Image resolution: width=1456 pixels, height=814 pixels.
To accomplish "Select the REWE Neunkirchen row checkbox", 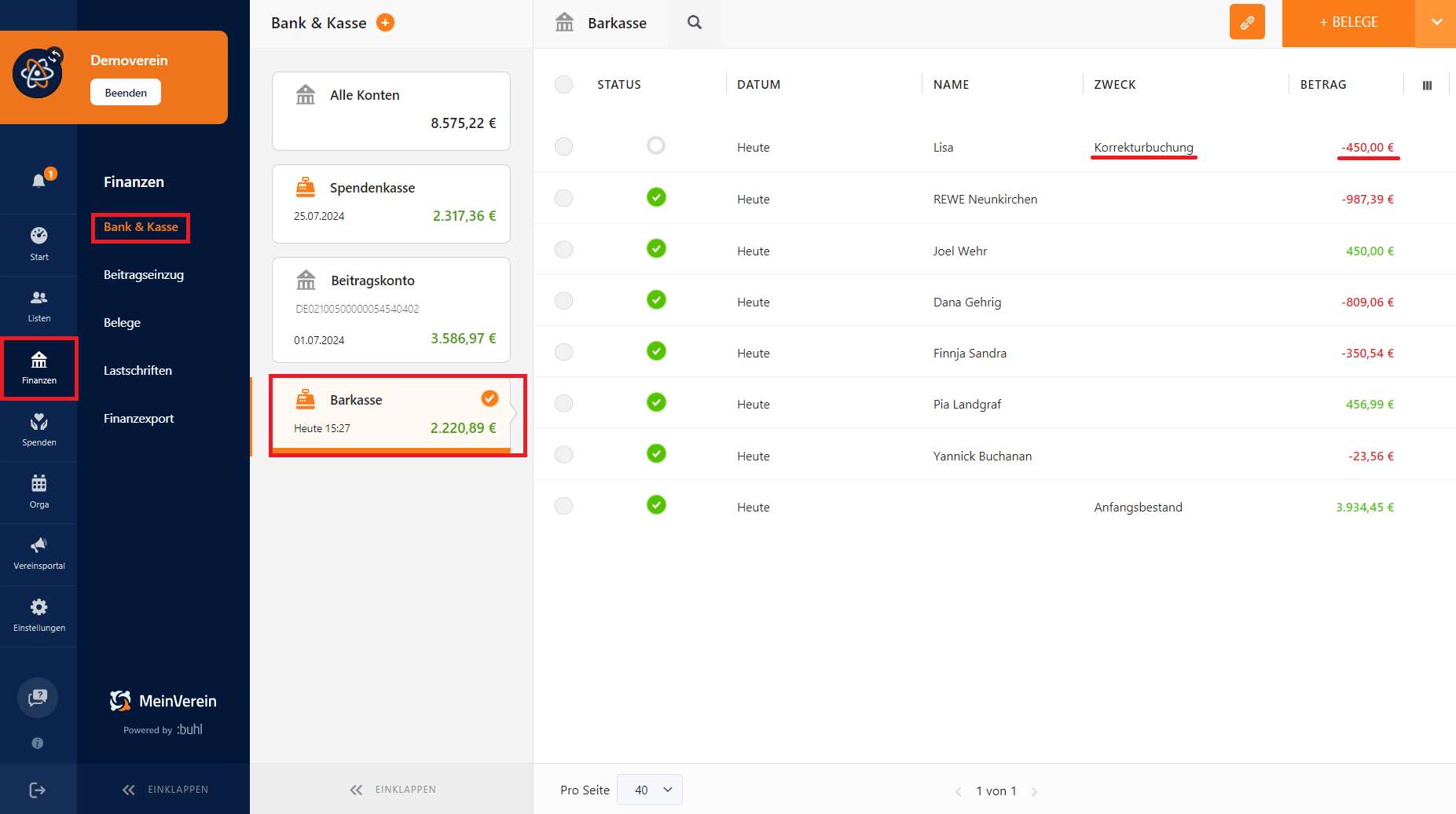I will 563,198.
